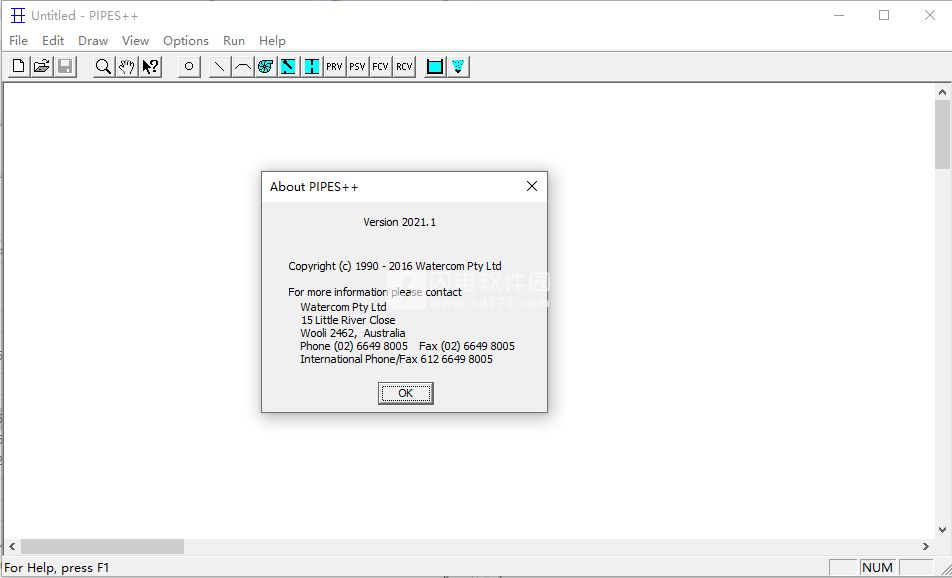Select the pump tool
Screen dimensions: 952x578
coord(265,66)
